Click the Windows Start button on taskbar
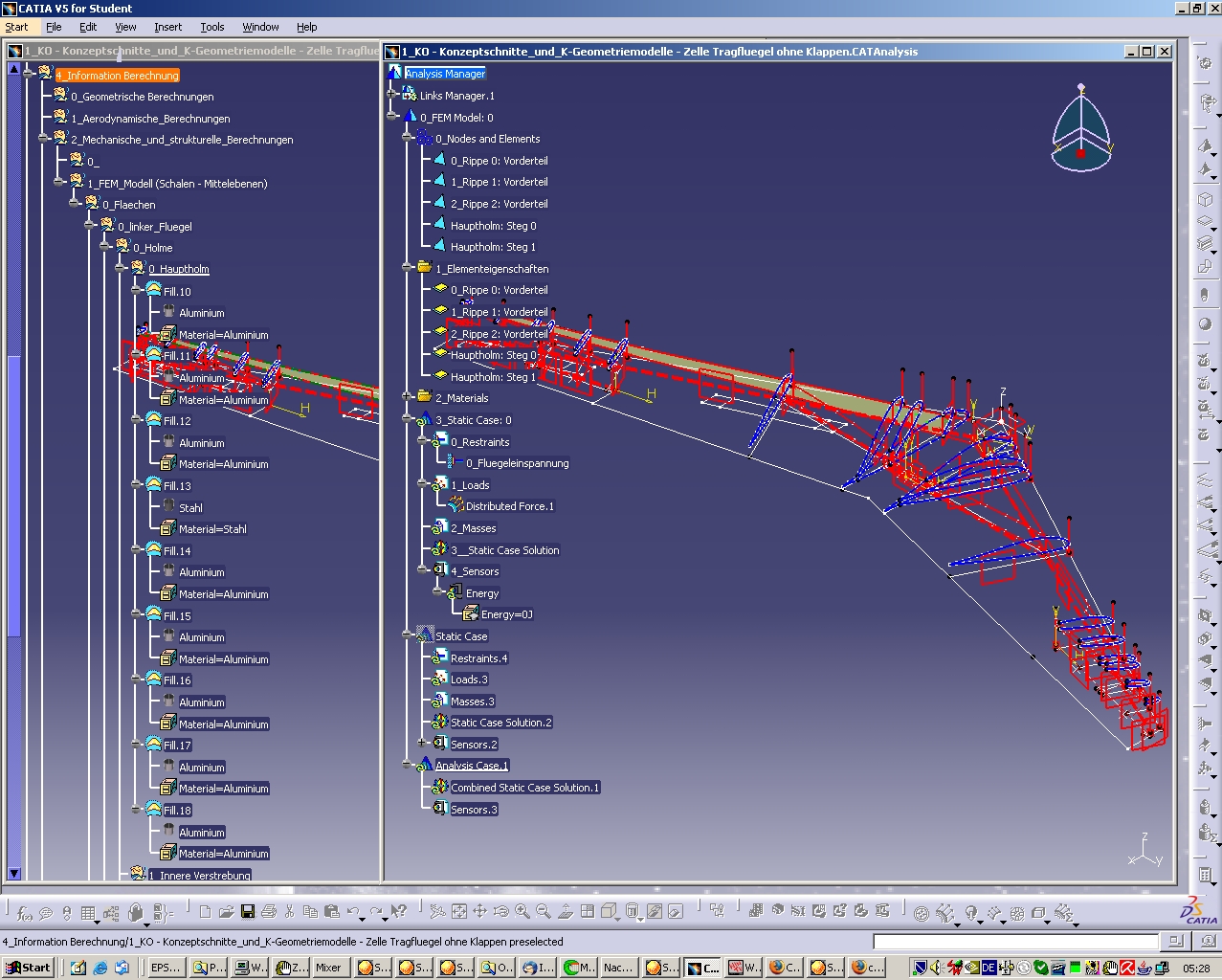This screenshot has width=1222, height=980. [x=27, y=968]
